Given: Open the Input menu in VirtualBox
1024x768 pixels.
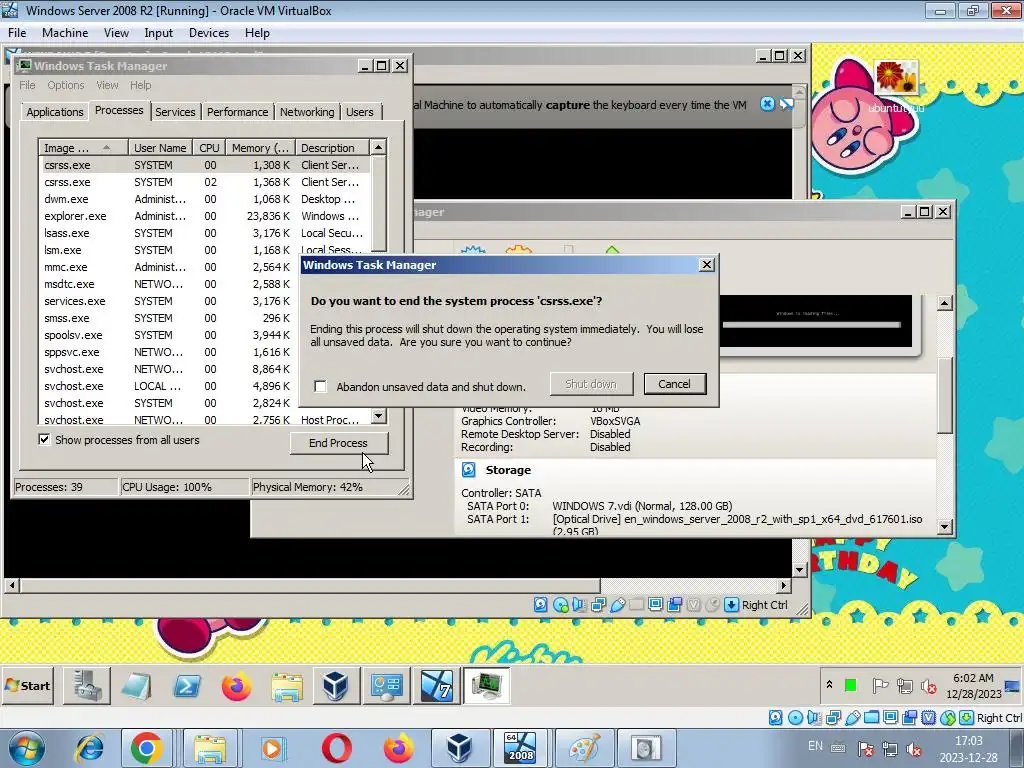Looking at the screenshot, I should [x=158, y=33].
